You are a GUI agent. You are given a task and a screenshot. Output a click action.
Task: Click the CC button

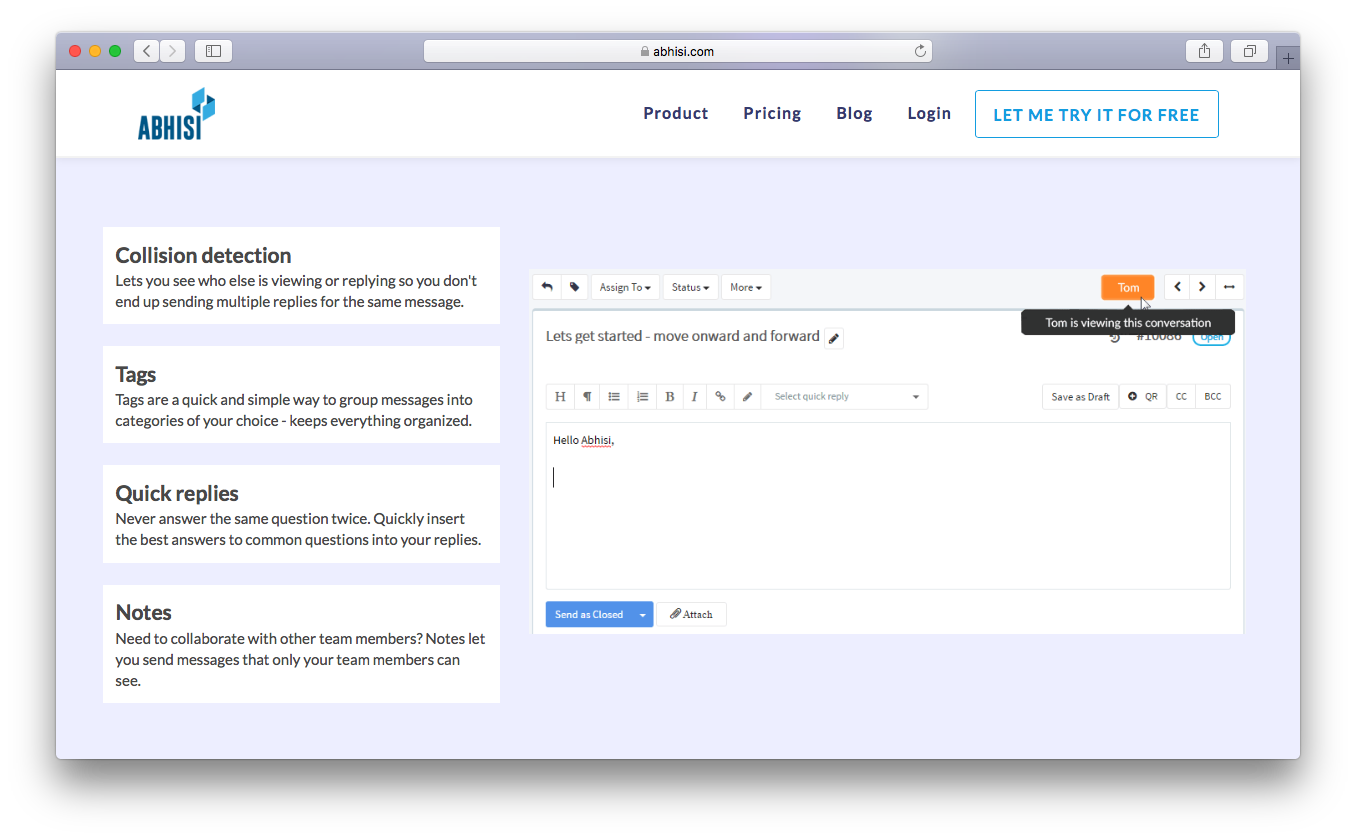(1181, 397)
